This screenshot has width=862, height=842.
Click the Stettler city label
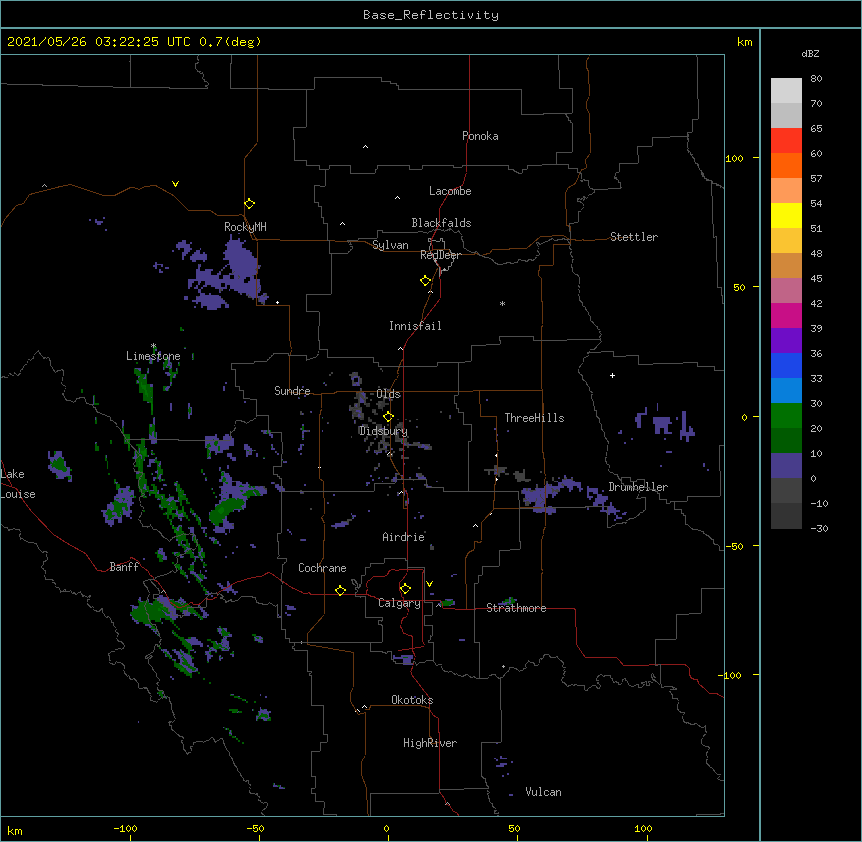tap(634, 237)
